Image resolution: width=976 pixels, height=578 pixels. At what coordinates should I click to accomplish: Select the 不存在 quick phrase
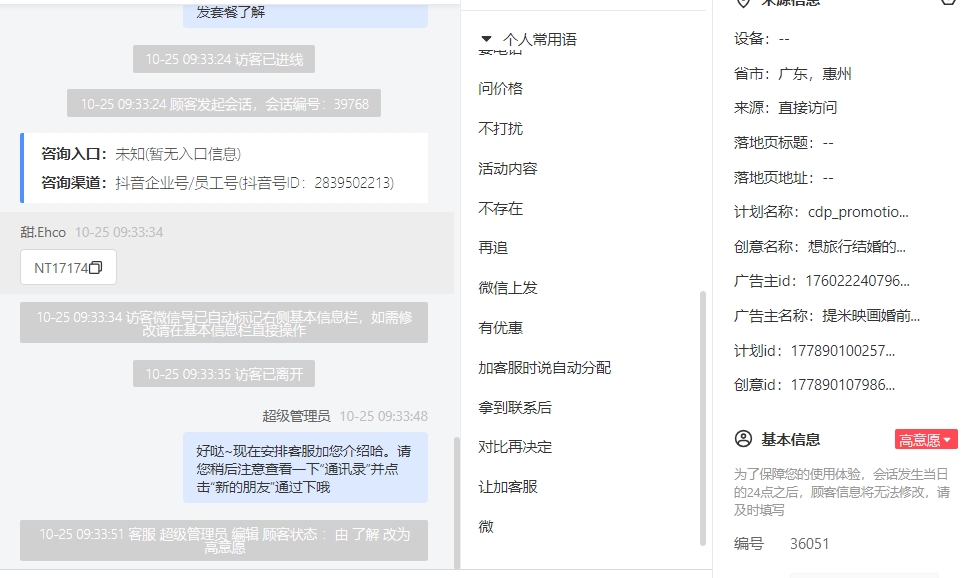(500, 208)
